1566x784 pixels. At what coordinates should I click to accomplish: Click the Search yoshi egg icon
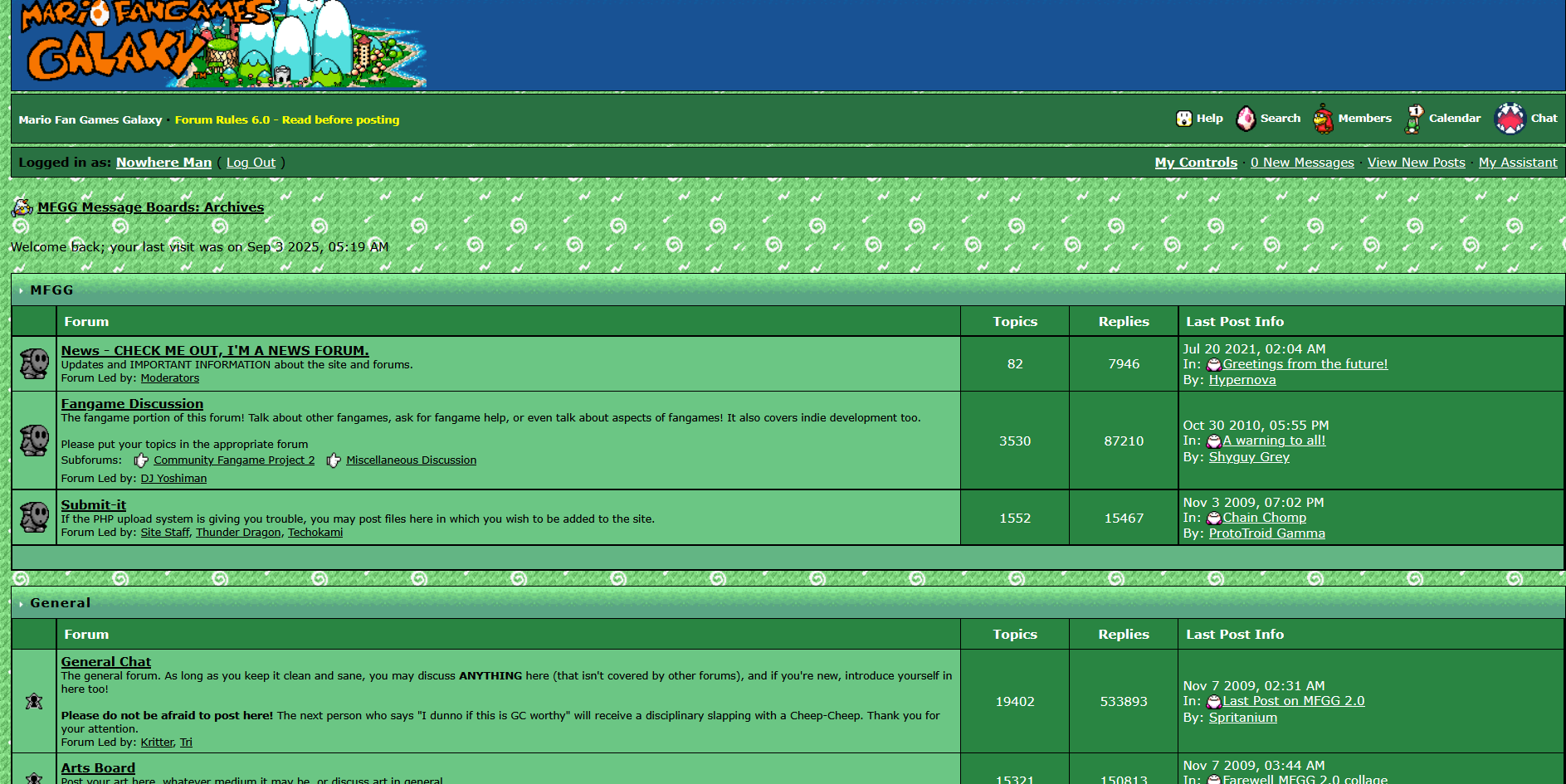(1246, 119)
